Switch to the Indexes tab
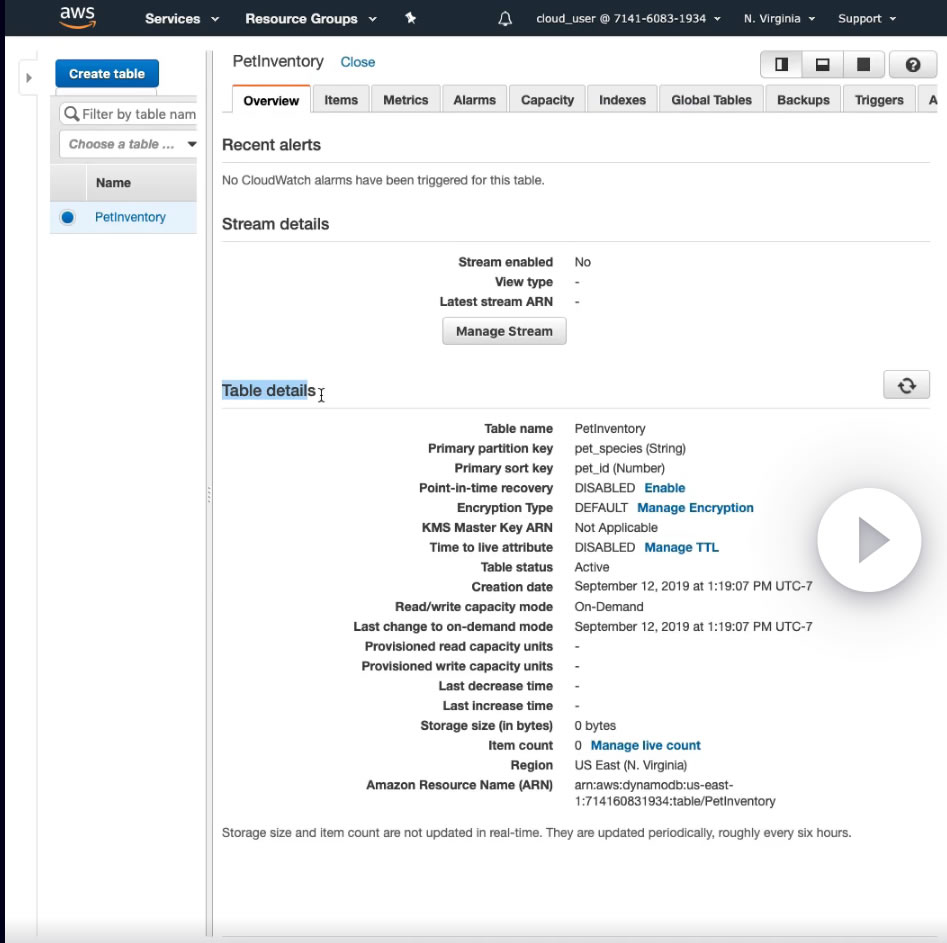Viewport: 947px width, 943px height. pos(622,100)
